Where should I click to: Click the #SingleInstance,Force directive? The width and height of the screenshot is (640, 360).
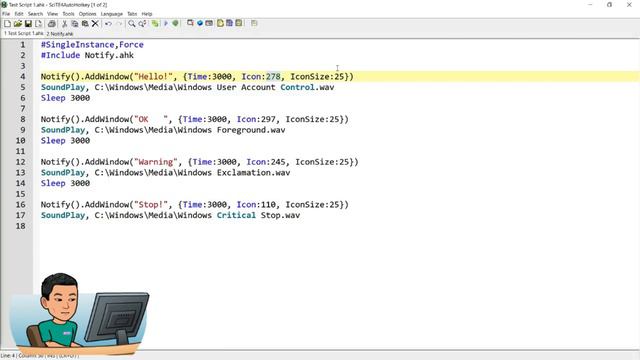click(92, 44)
